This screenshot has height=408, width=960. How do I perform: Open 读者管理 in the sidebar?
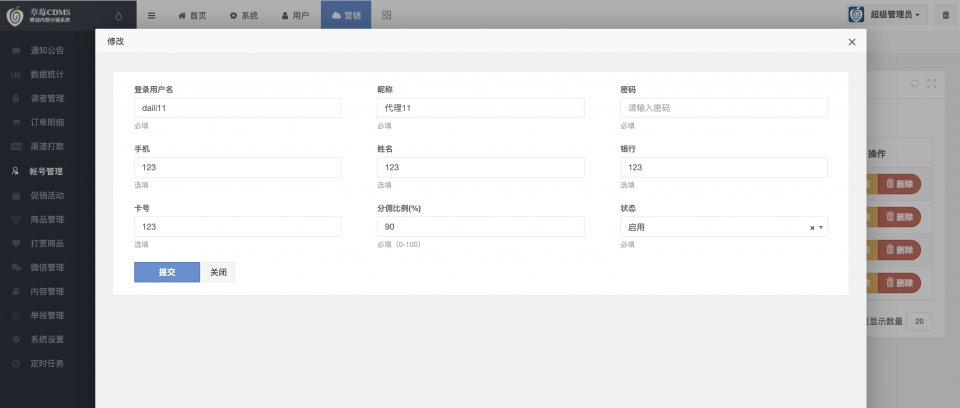pos(47,98)
